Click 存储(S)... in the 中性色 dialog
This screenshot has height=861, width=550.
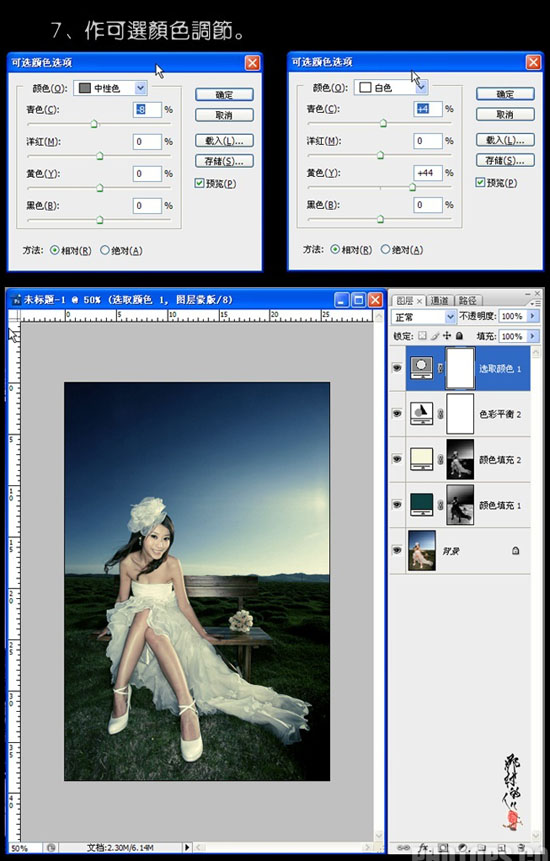coord(225,161)
